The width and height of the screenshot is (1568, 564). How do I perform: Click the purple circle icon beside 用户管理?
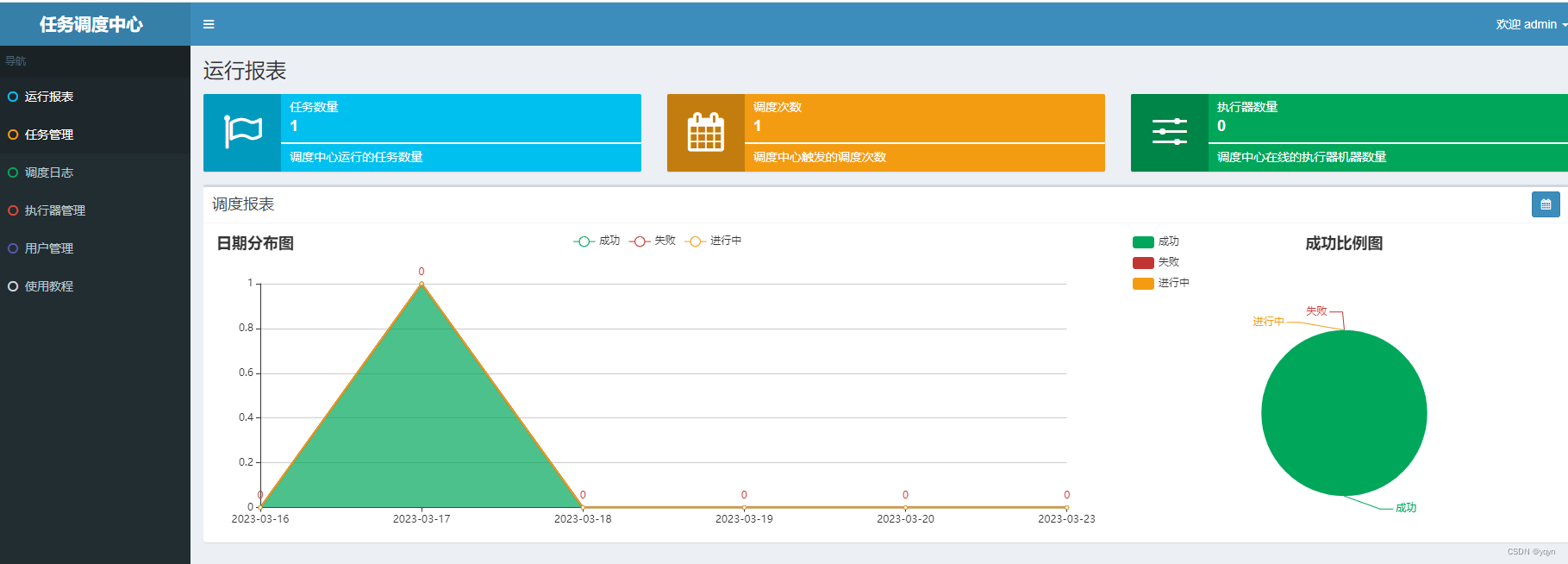(x=13, y=248)
